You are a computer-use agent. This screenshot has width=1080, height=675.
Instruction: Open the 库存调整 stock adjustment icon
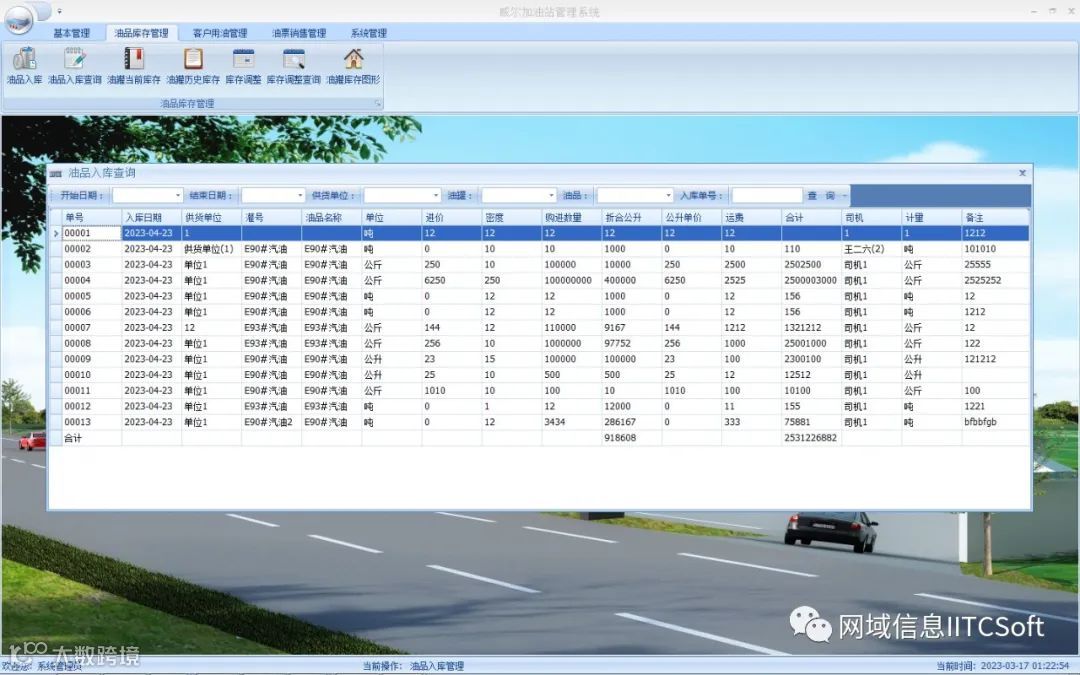(243, 66)
